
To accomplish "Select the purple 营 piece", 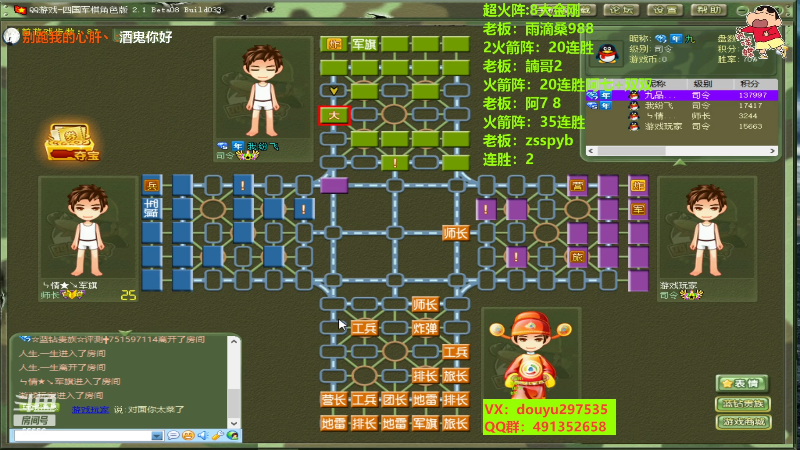I will tap(577, 186).
